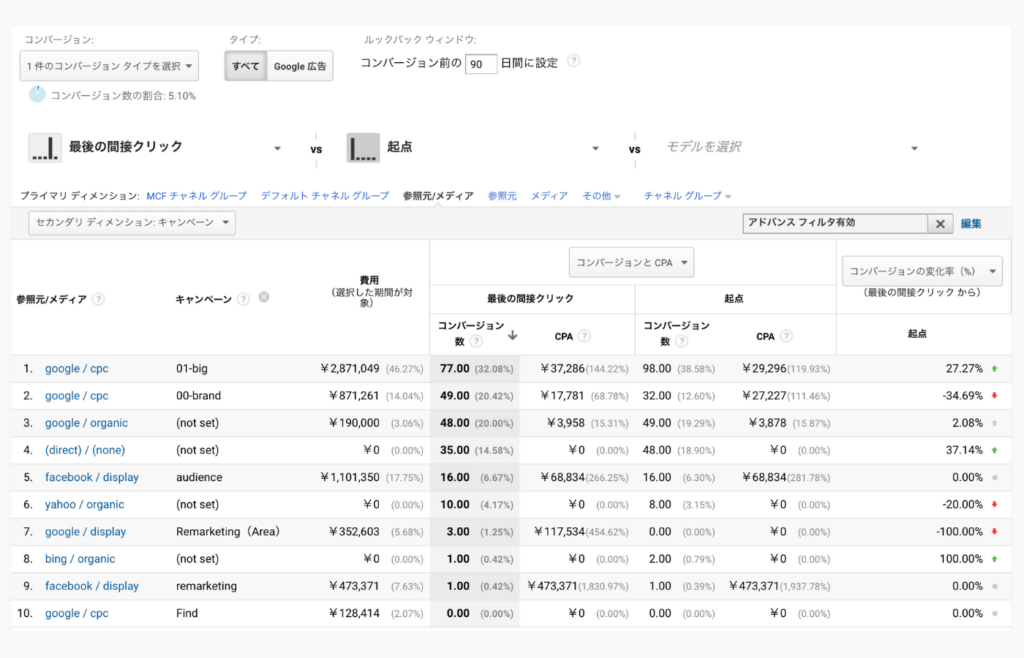
Task: Switch to MCF チャネル グループ dimension
Action: coord(196,196)
